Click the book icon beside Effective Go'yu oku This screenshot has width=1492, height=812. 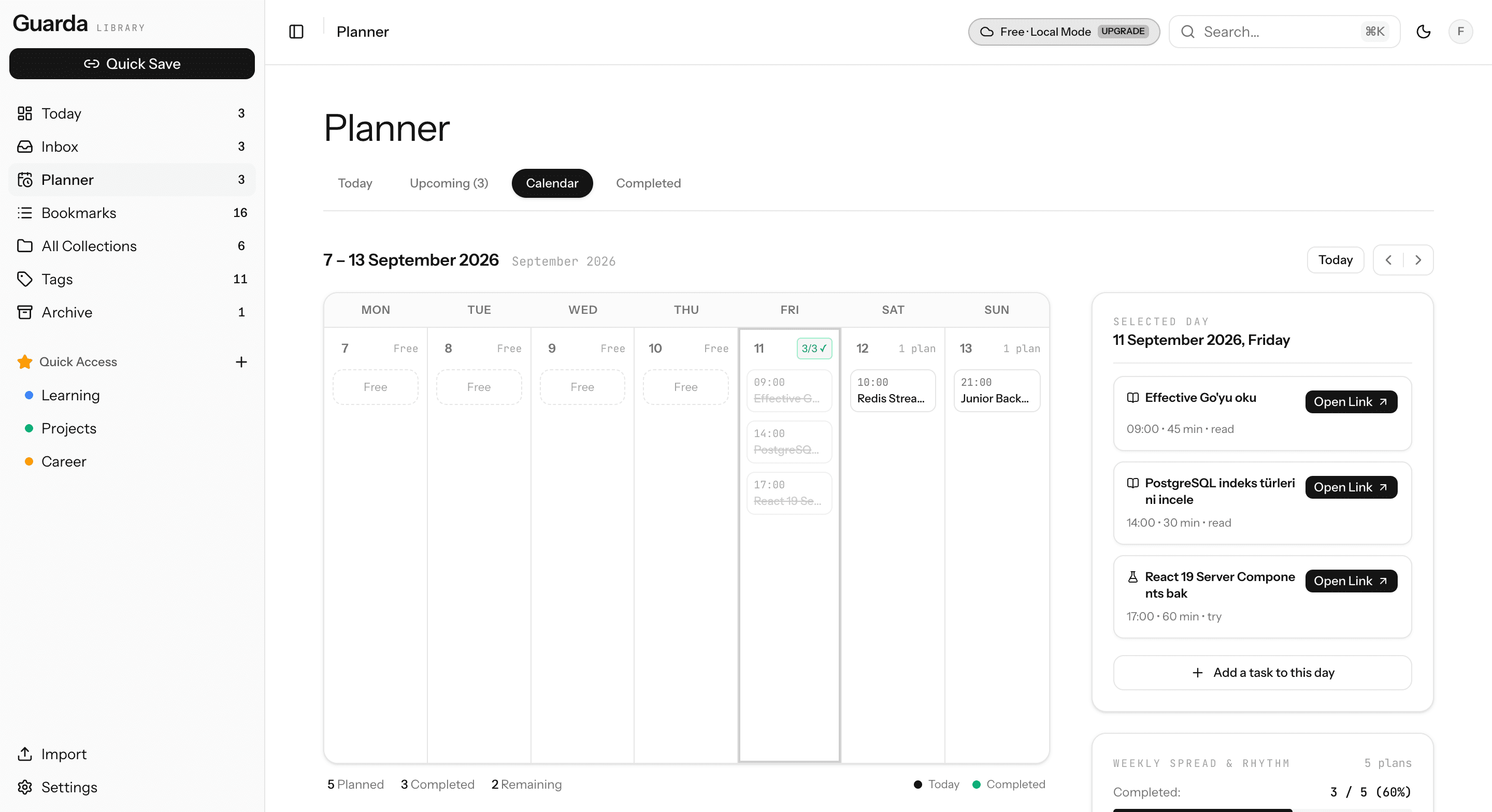1132,398
